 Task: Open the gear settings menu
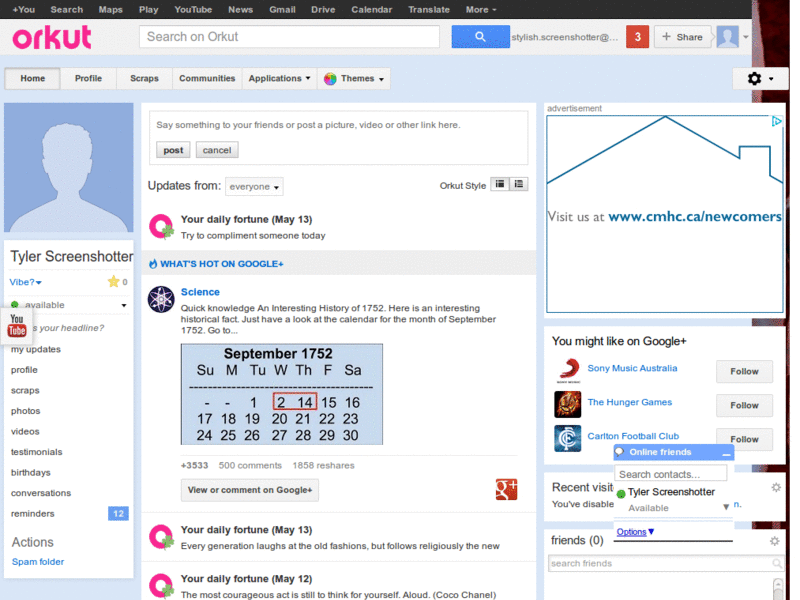[760, 79]
